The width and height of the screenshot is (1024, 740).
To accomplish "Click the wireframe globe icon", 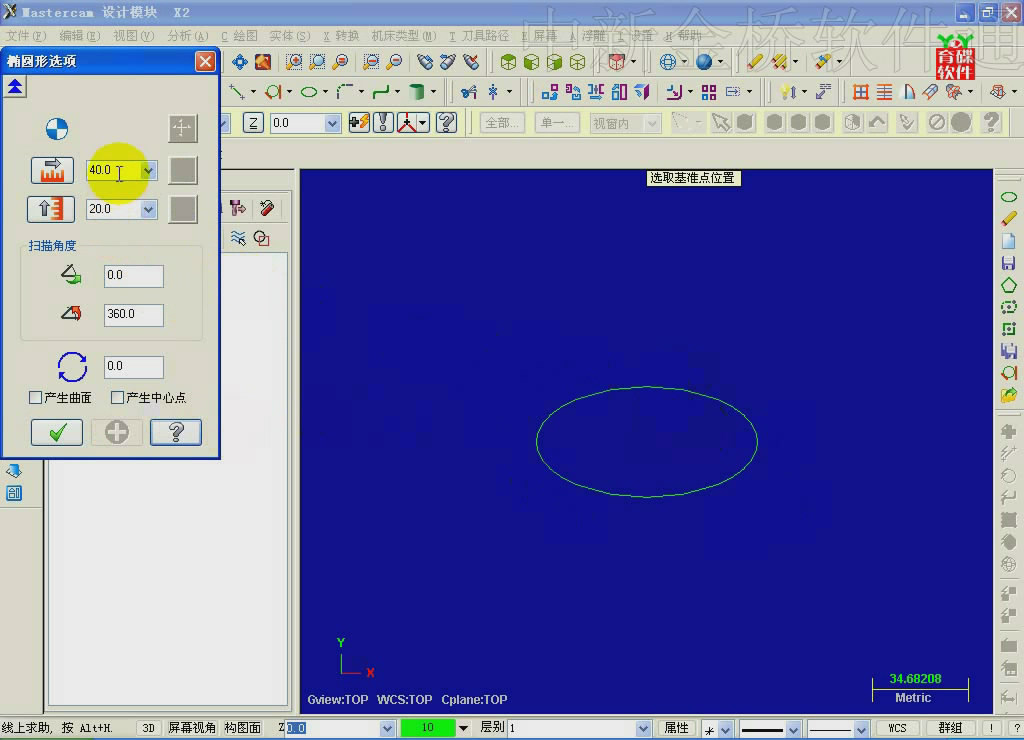I will click(667, 62).
